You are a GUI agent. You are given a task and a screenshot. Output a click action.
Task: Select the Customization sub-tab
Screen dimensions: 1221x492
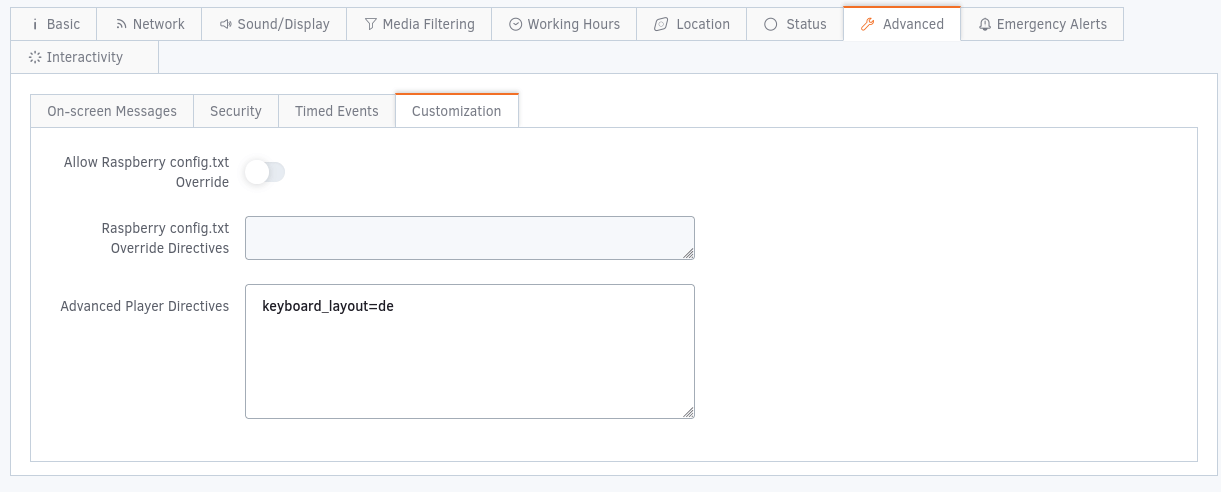click(456, 111)
